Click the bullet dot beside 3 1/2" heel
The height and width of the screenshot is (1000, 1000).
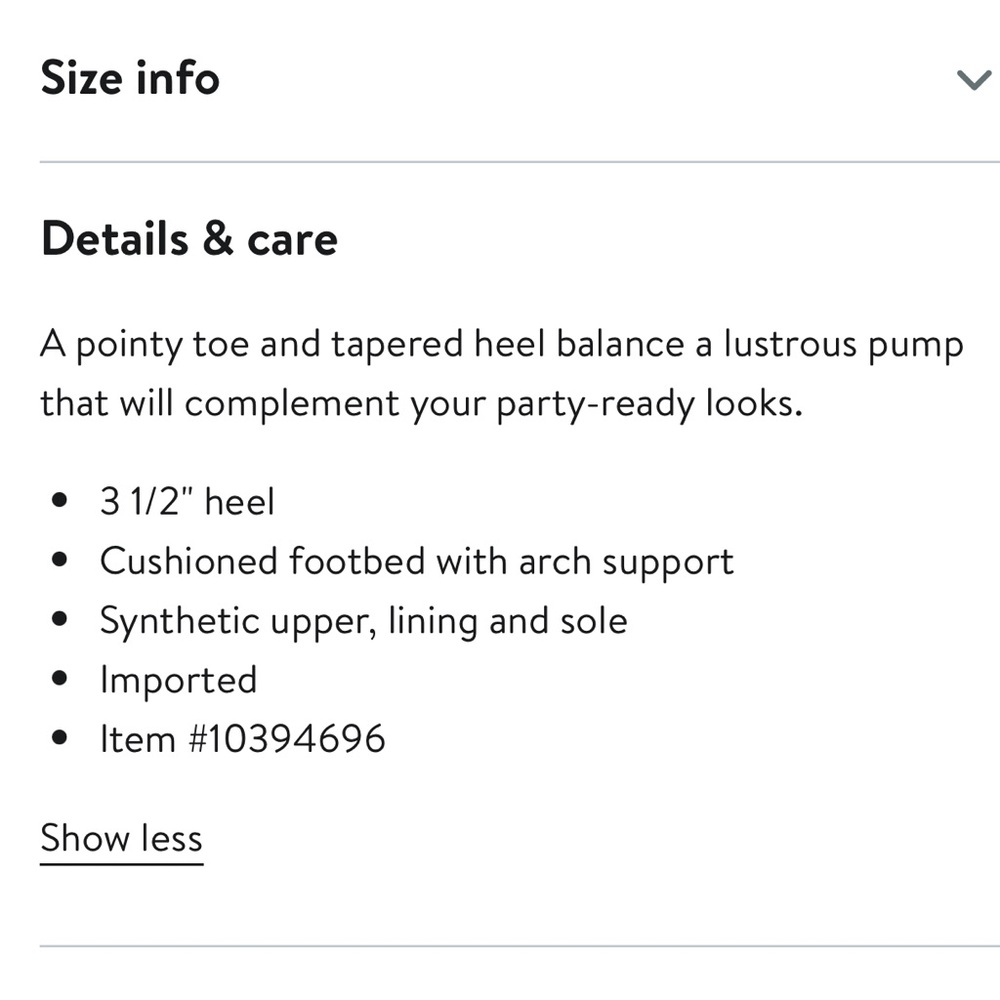pos(60,500)
